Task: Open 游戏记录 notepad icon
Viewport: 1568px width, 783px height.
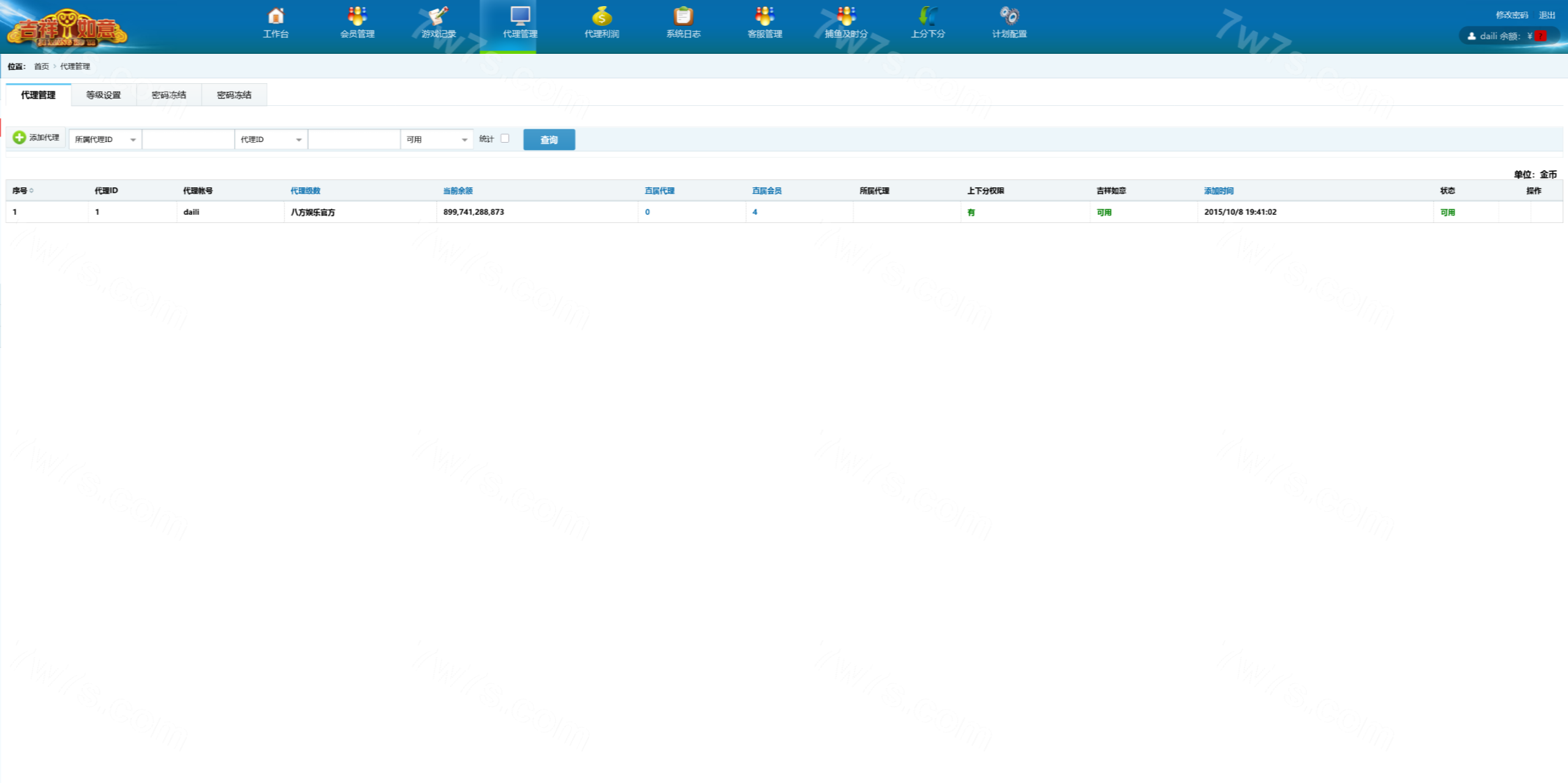Action: [439, 16]
